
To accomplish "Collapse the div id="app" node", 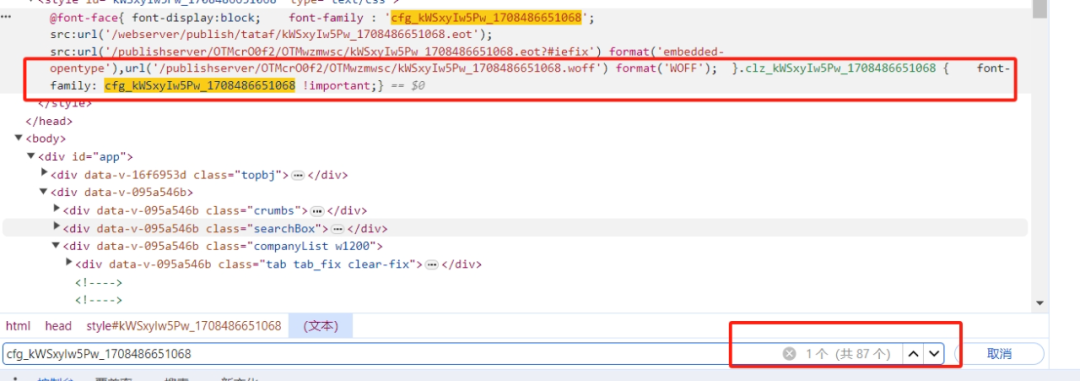I will 31,156.
